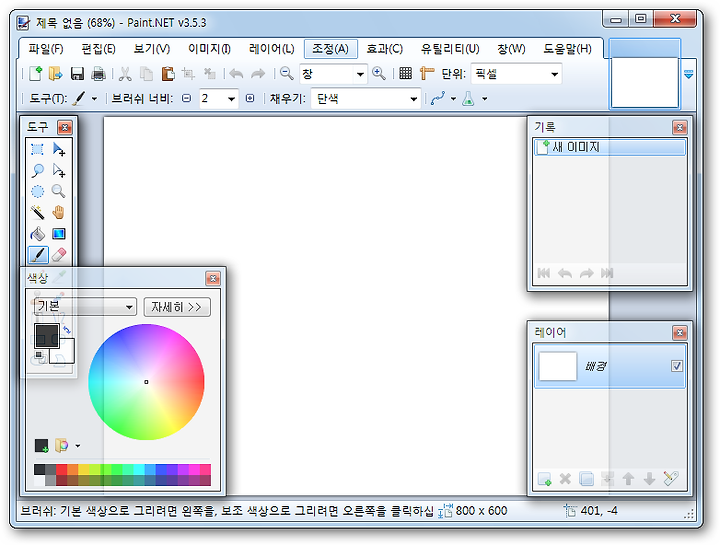Viewport: 720px width, 545px height.
Task: Select the Rectangle Select tool
Action: (37, 150)
